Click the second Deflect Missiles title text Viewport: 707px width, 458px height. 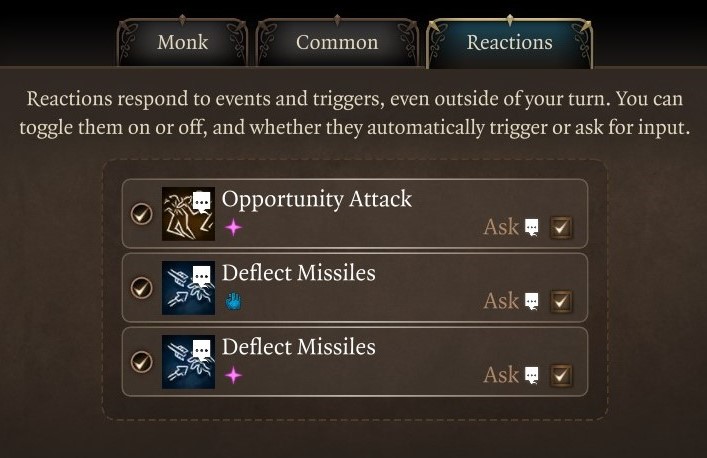click(298, 347)
